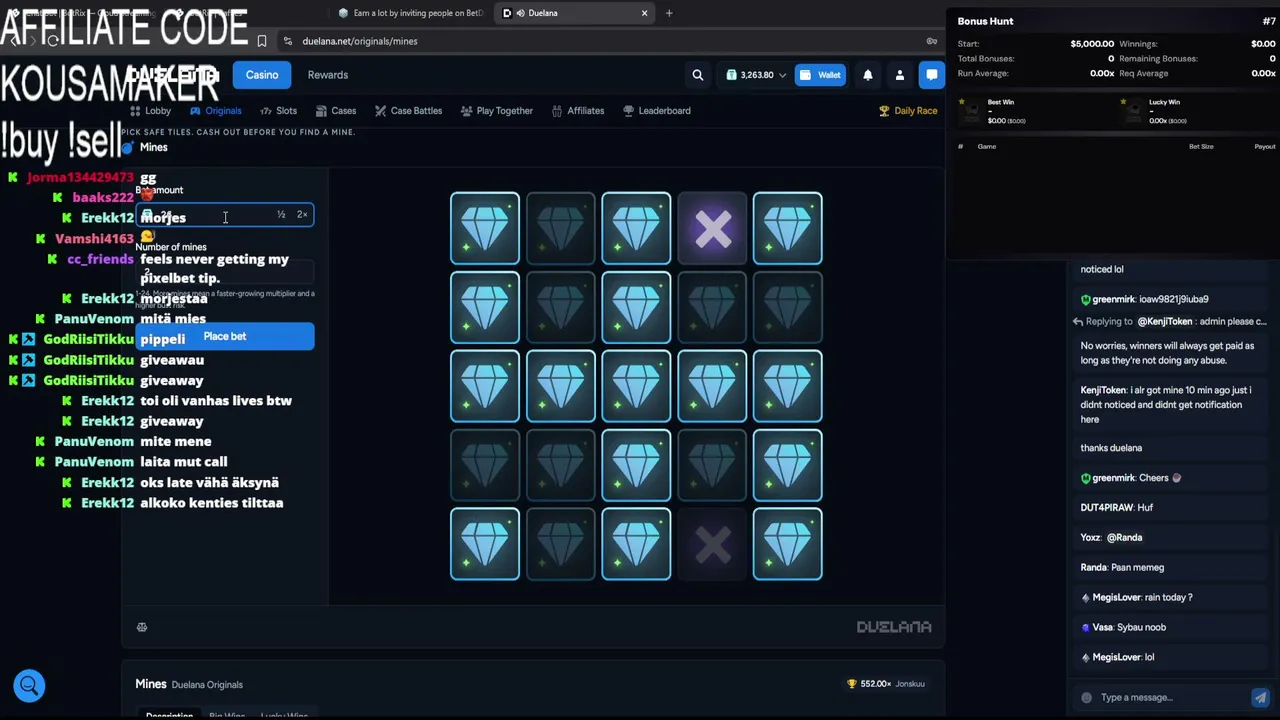Send the chat message with the arrow button
Screen dimensions: 1280x720
pos(1260,697)
